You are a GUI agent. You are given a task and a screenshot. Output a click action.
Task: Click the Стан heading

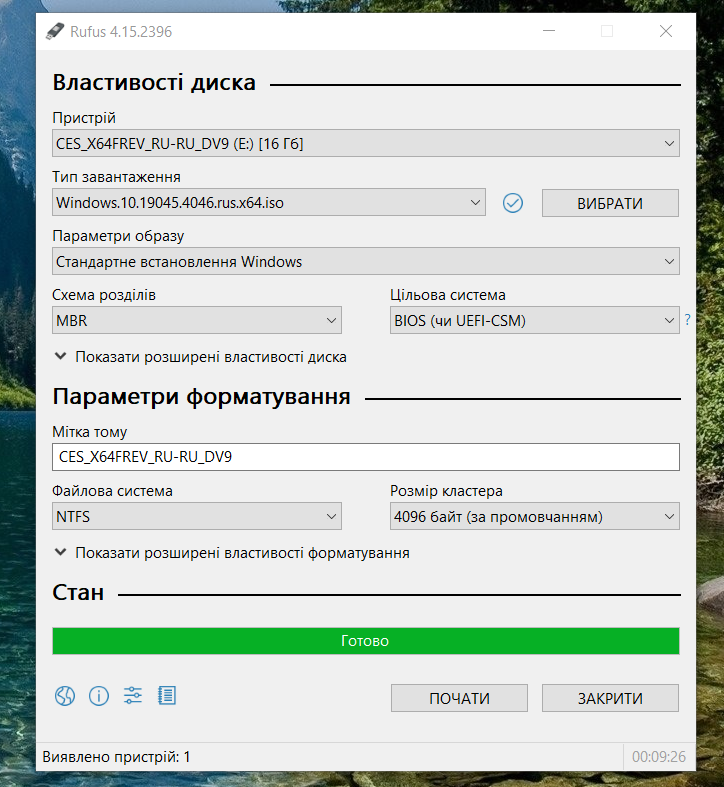(x=78, y=593)
